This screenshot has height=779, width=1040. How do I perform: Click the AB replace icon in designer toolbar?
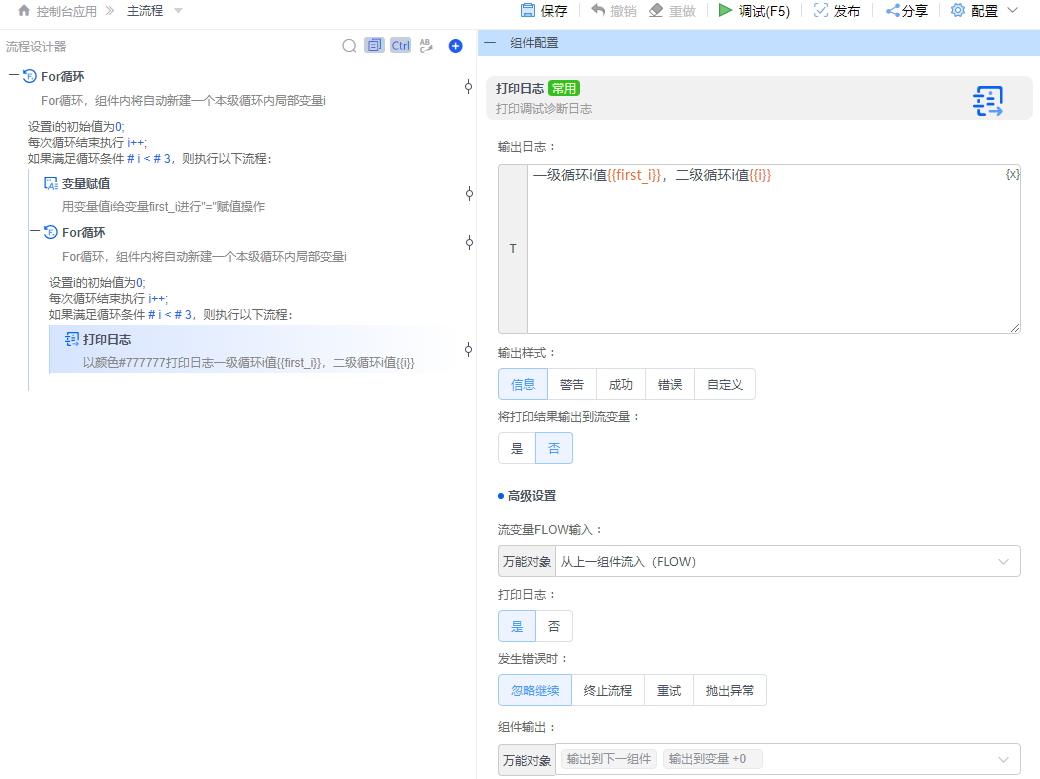point(426,45)
